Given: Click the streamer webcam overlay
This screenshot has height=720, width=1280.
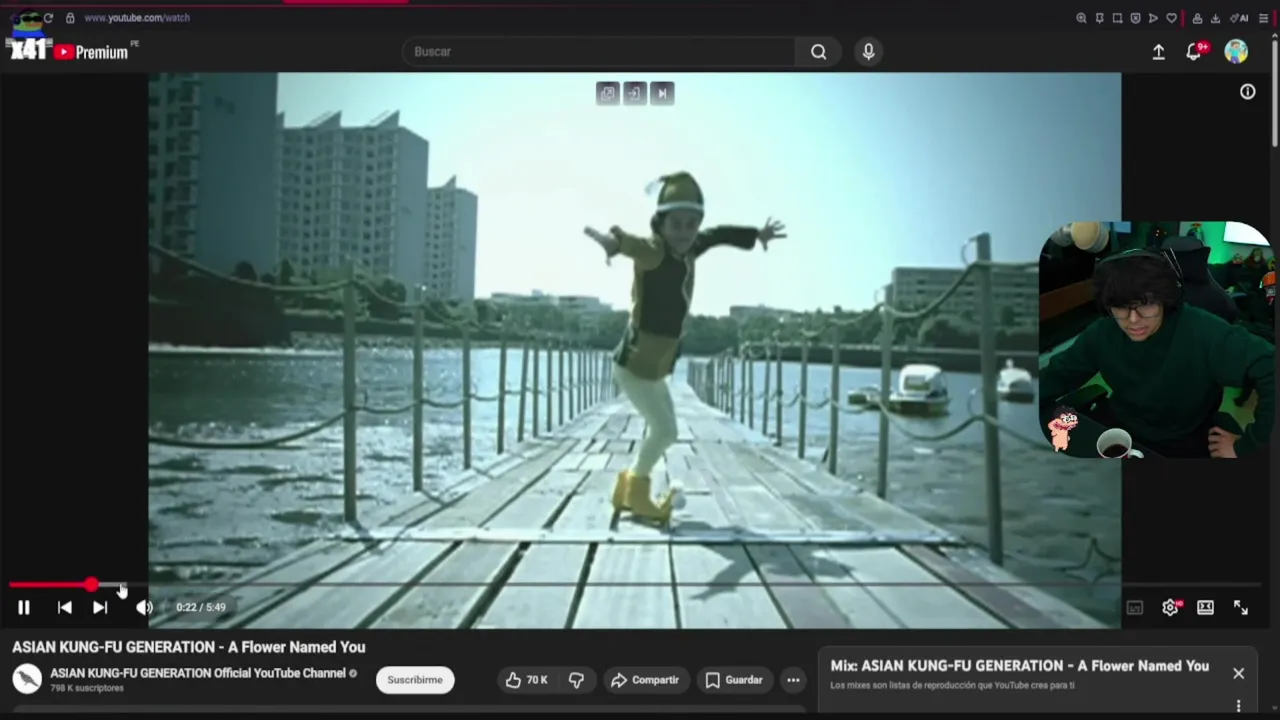Looking at the screenshot, I should pyautogui.click(x=1156, y=340).
